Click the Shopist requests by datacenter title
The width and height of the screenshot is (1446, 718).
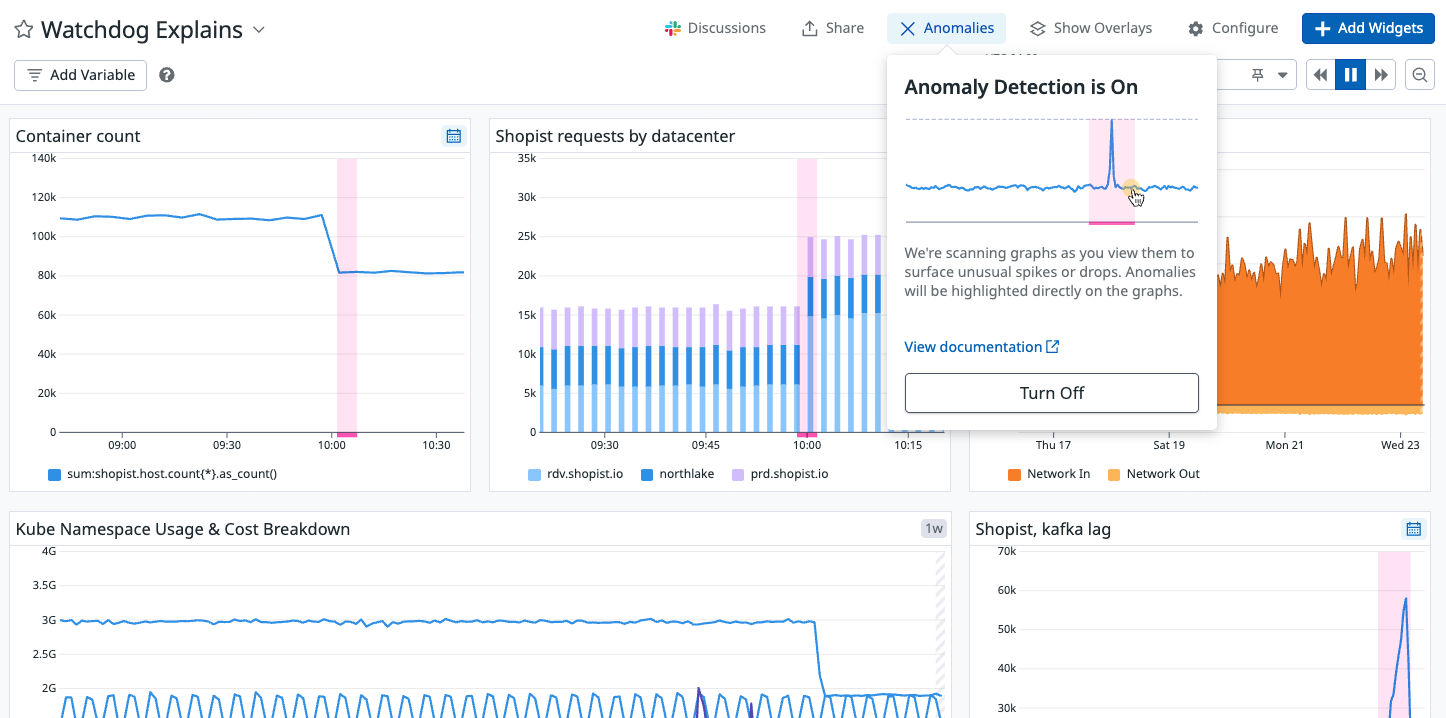click(x=615, y=136)
